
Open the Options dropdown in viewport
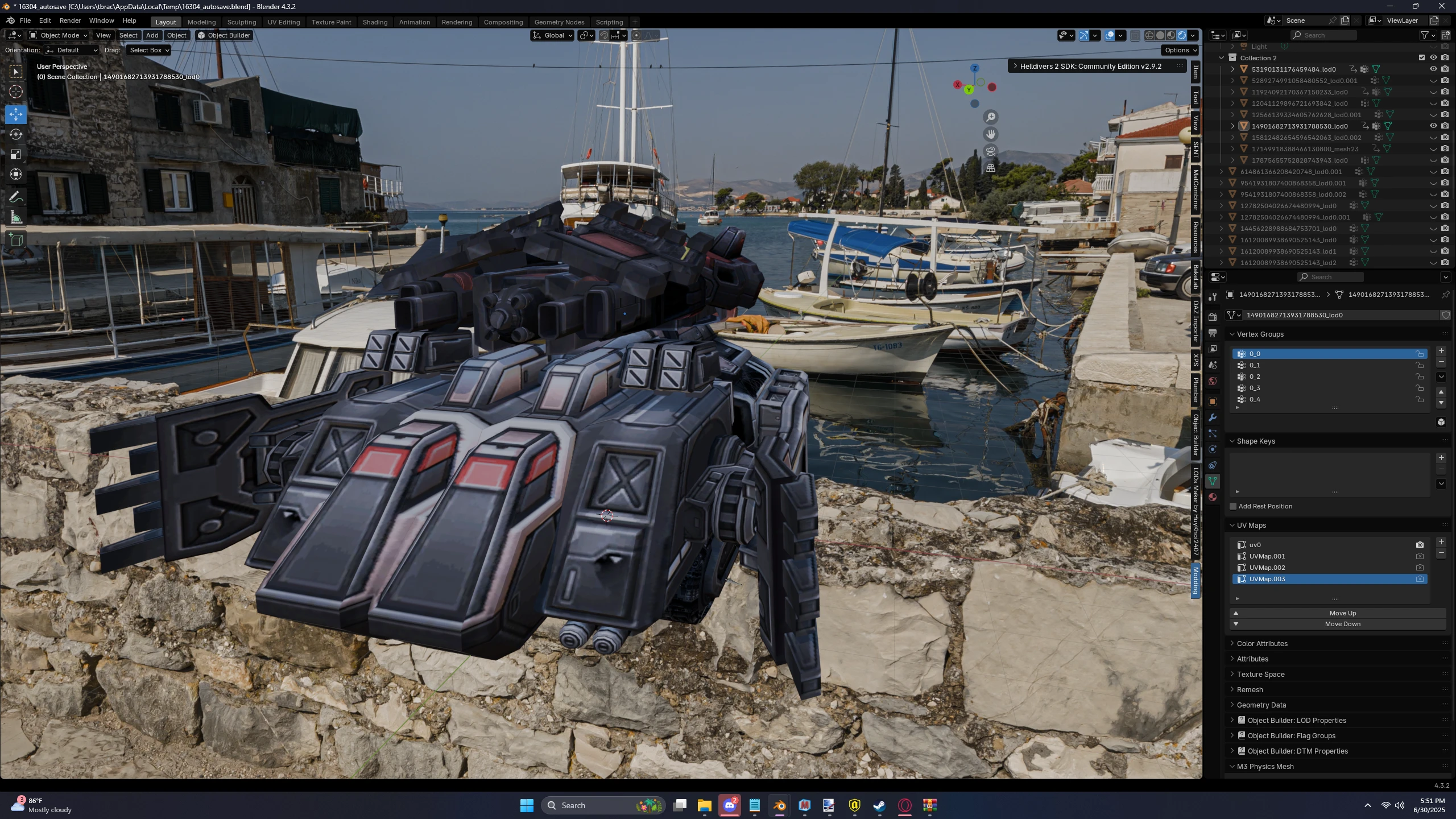pyautogui.click(x=1180, y=50)
